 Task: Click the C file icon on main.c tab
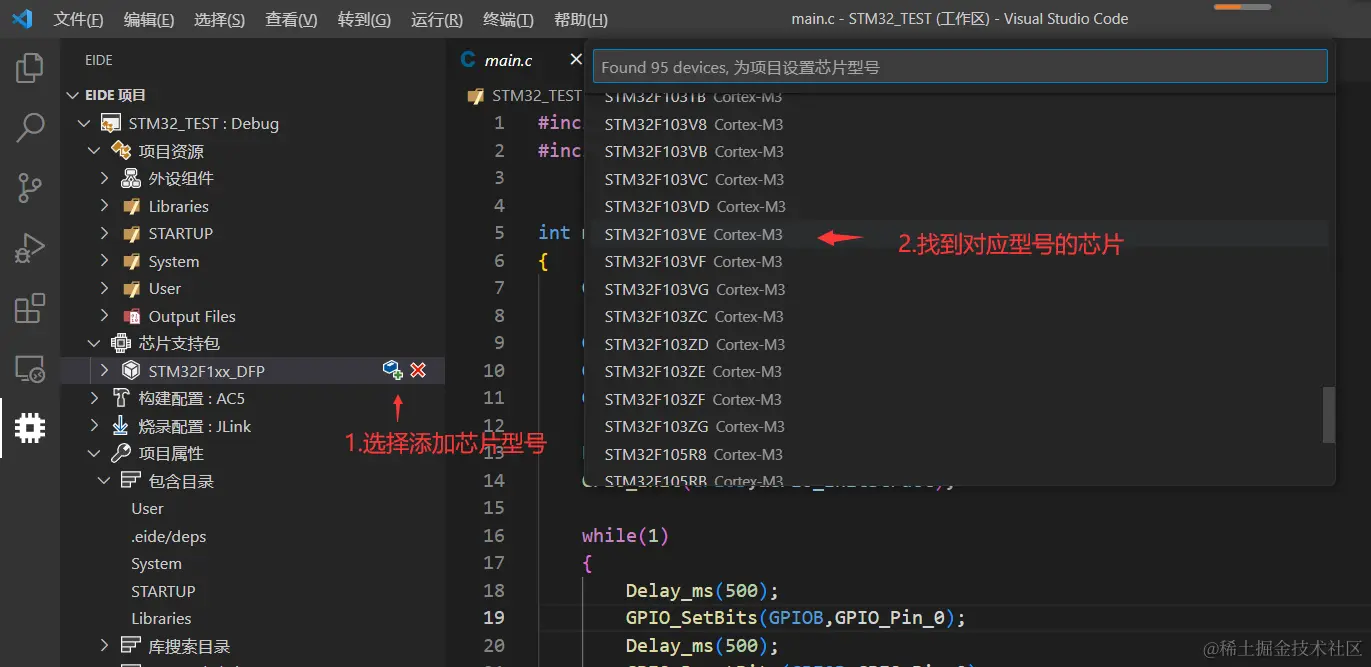(x=468, y=60)
